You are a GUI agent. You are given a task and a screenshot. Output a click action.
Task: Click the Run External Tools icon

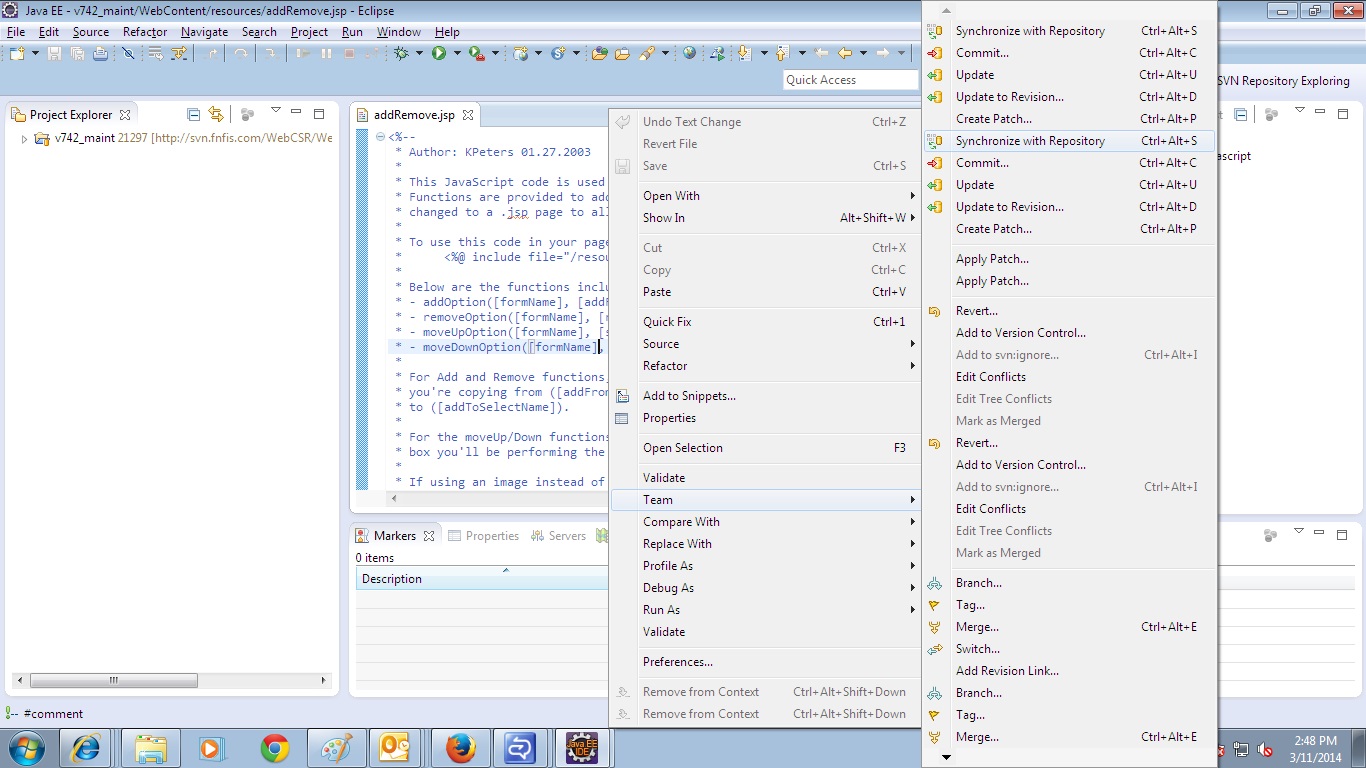(477, 54)
